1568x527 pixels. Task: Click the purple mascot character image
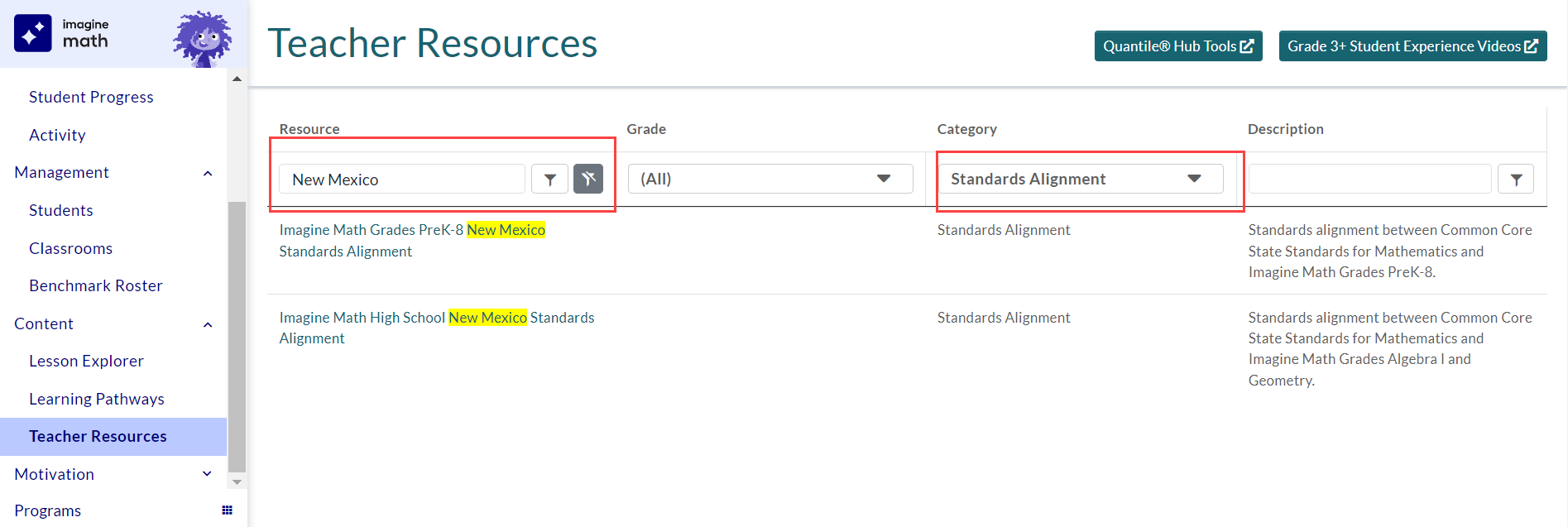(202, 38)
